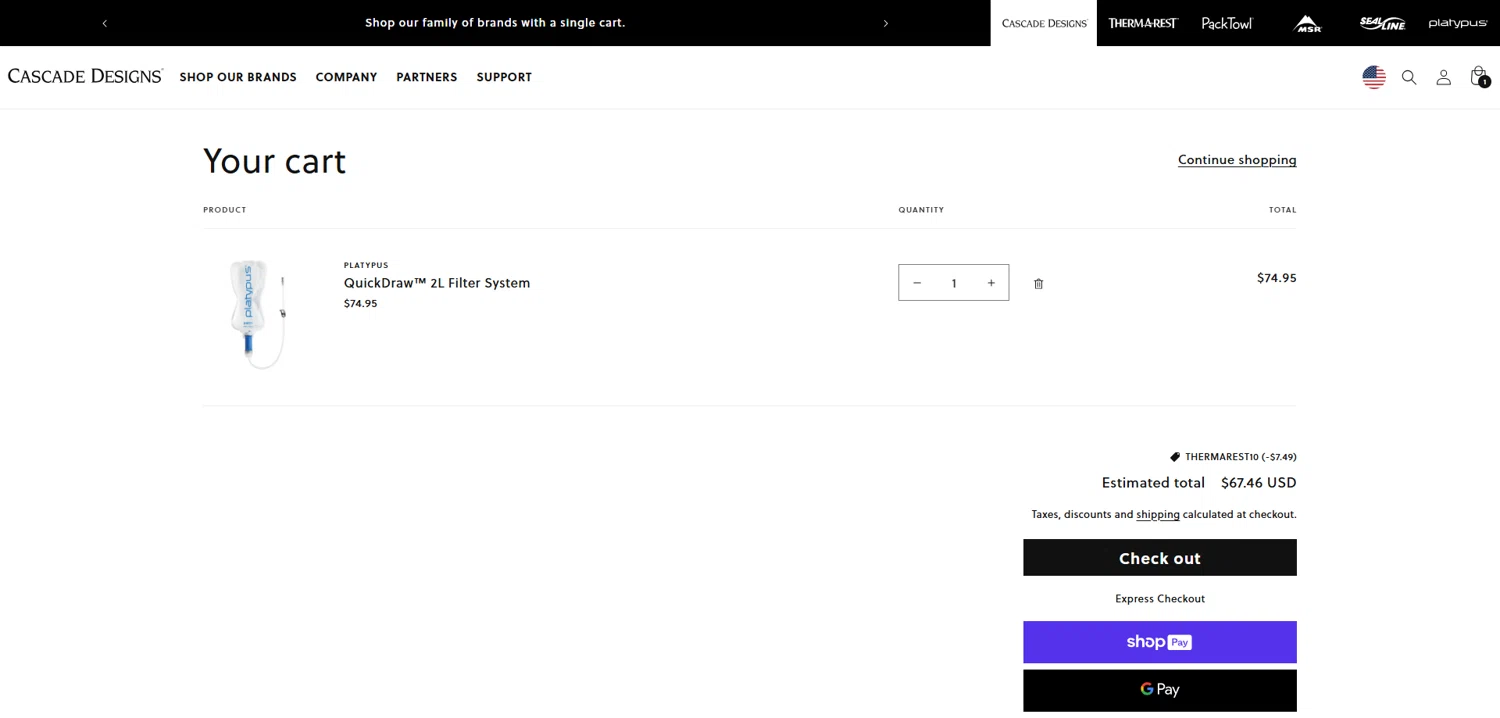The image size is (1500, 718).
Task: Advance to the next announcement banner slide
Action: point(885,23)
